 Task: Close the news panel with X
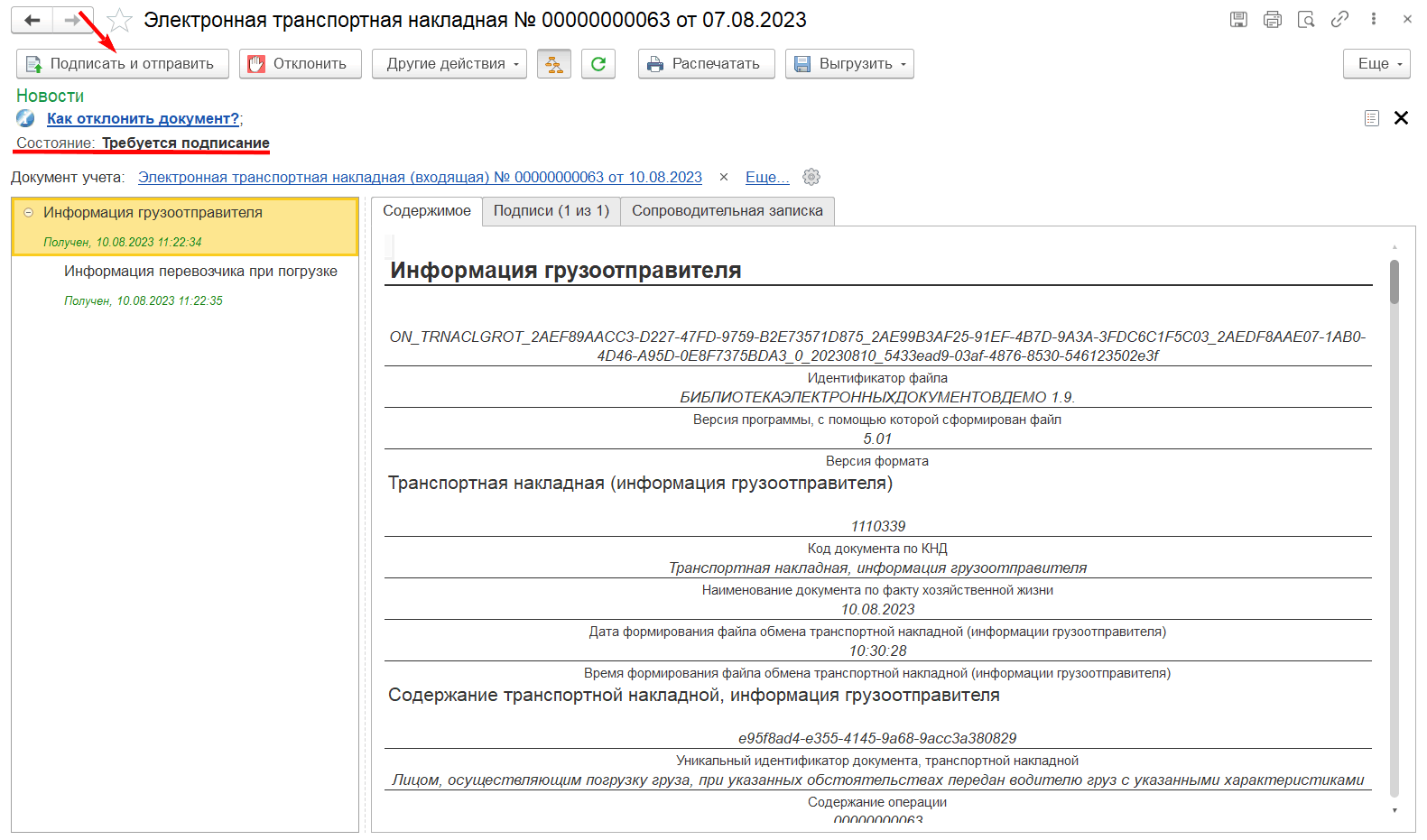coord(1402,118)
